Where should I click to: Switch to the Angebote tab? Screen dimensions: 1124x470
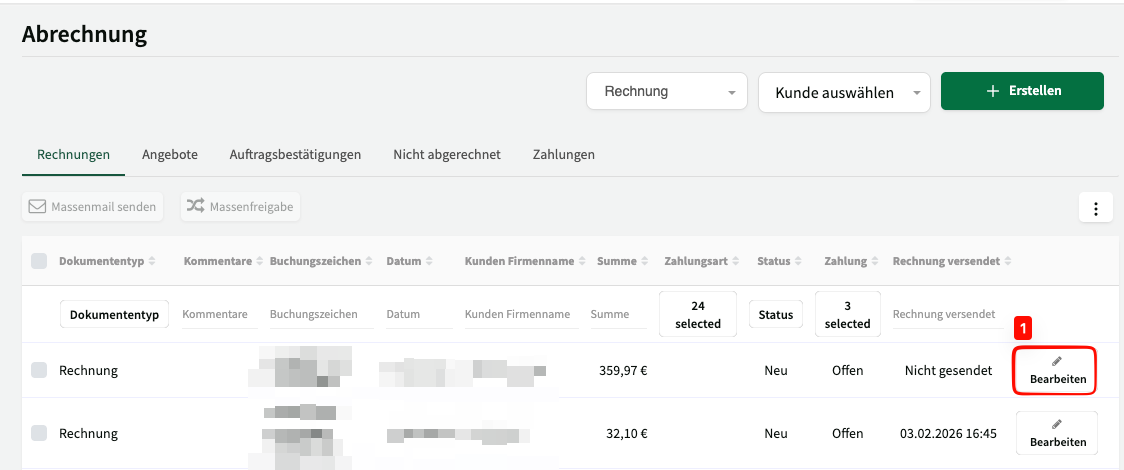(x=170, y=155)
